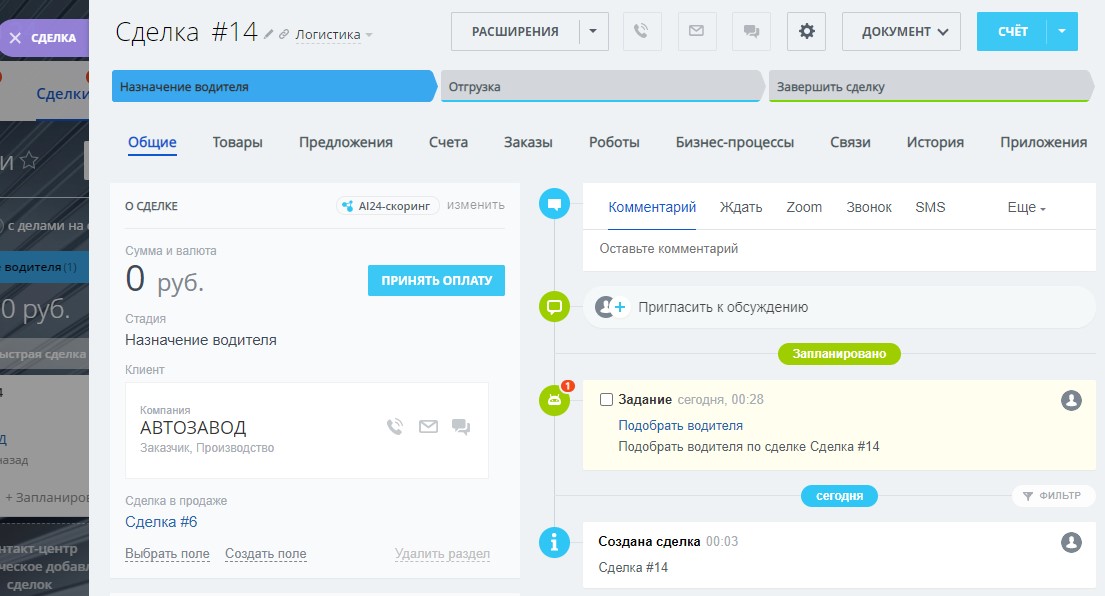Open the Логистика pipeline dropdown
1105x596 pixels.
(x=334, y=35)
